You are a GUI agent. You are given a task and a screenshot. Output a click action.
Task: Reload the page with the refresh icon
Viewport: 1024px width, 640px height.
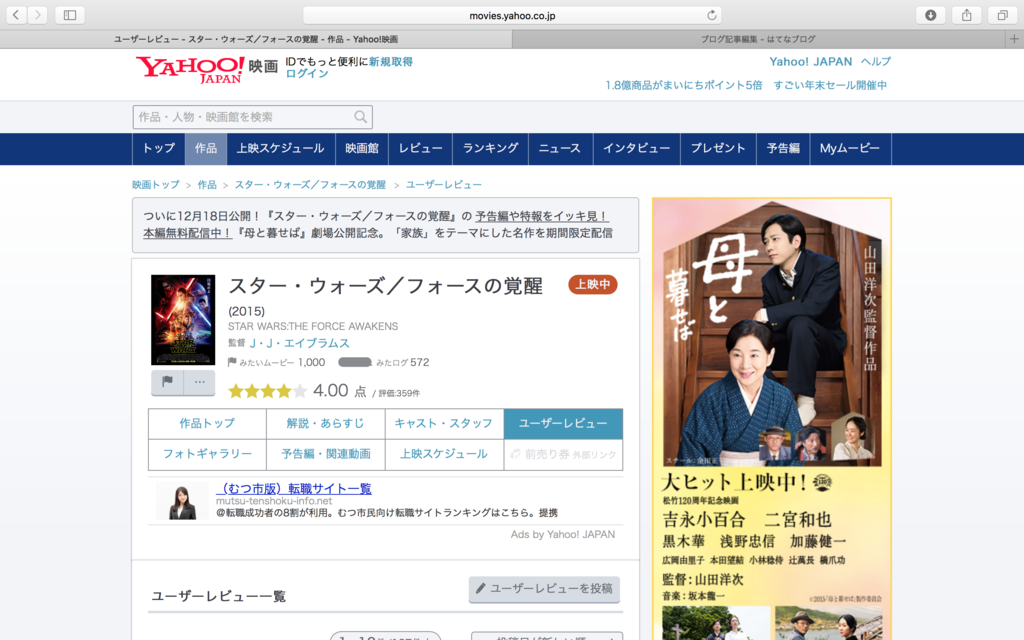point(711,15)
